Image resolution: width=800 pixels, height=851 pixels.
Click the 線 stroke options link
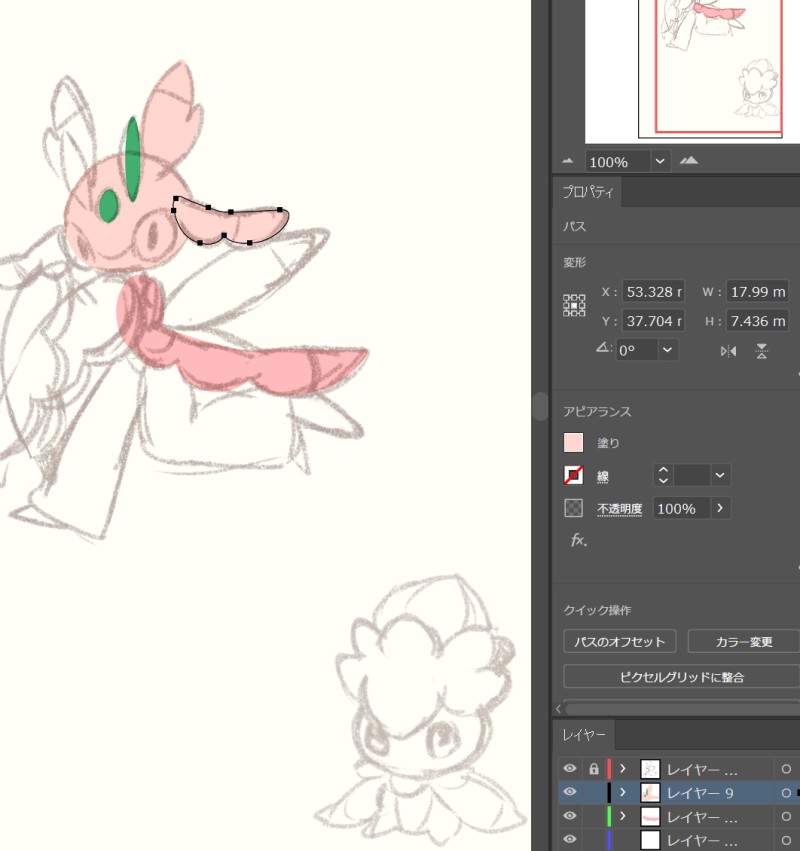click(x=602, y=476)
